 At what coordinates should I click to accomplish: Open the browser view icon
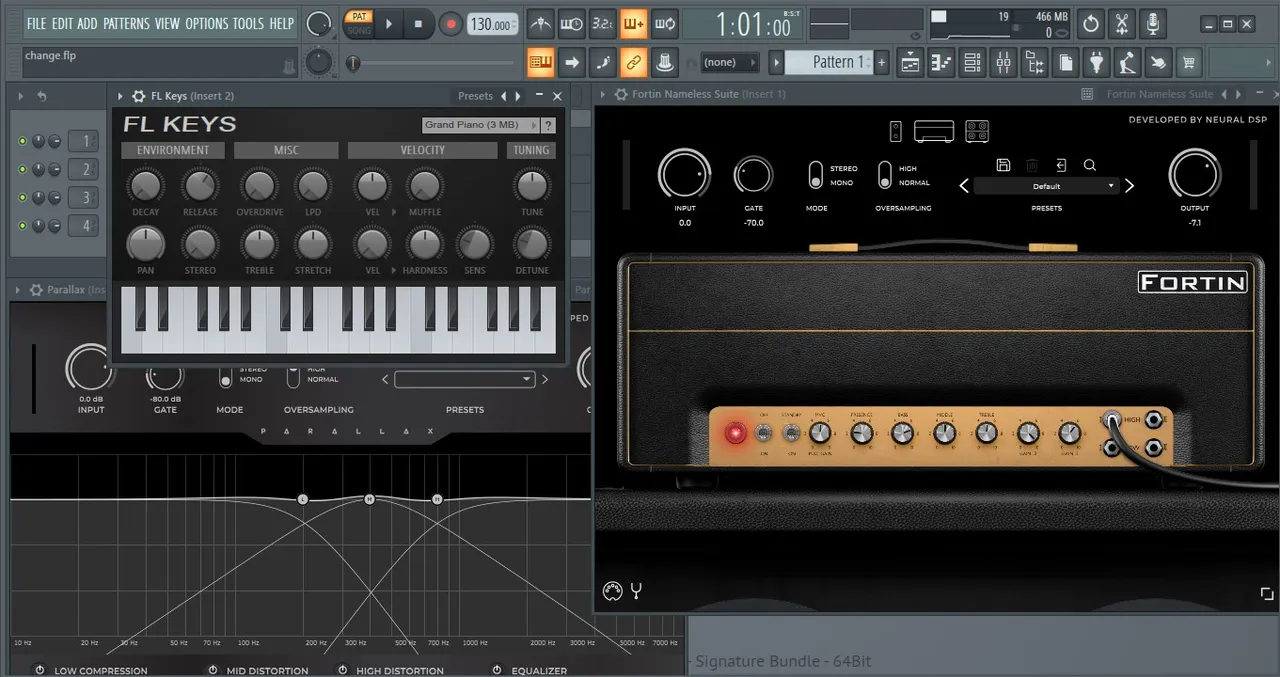tap(1034, 62)
